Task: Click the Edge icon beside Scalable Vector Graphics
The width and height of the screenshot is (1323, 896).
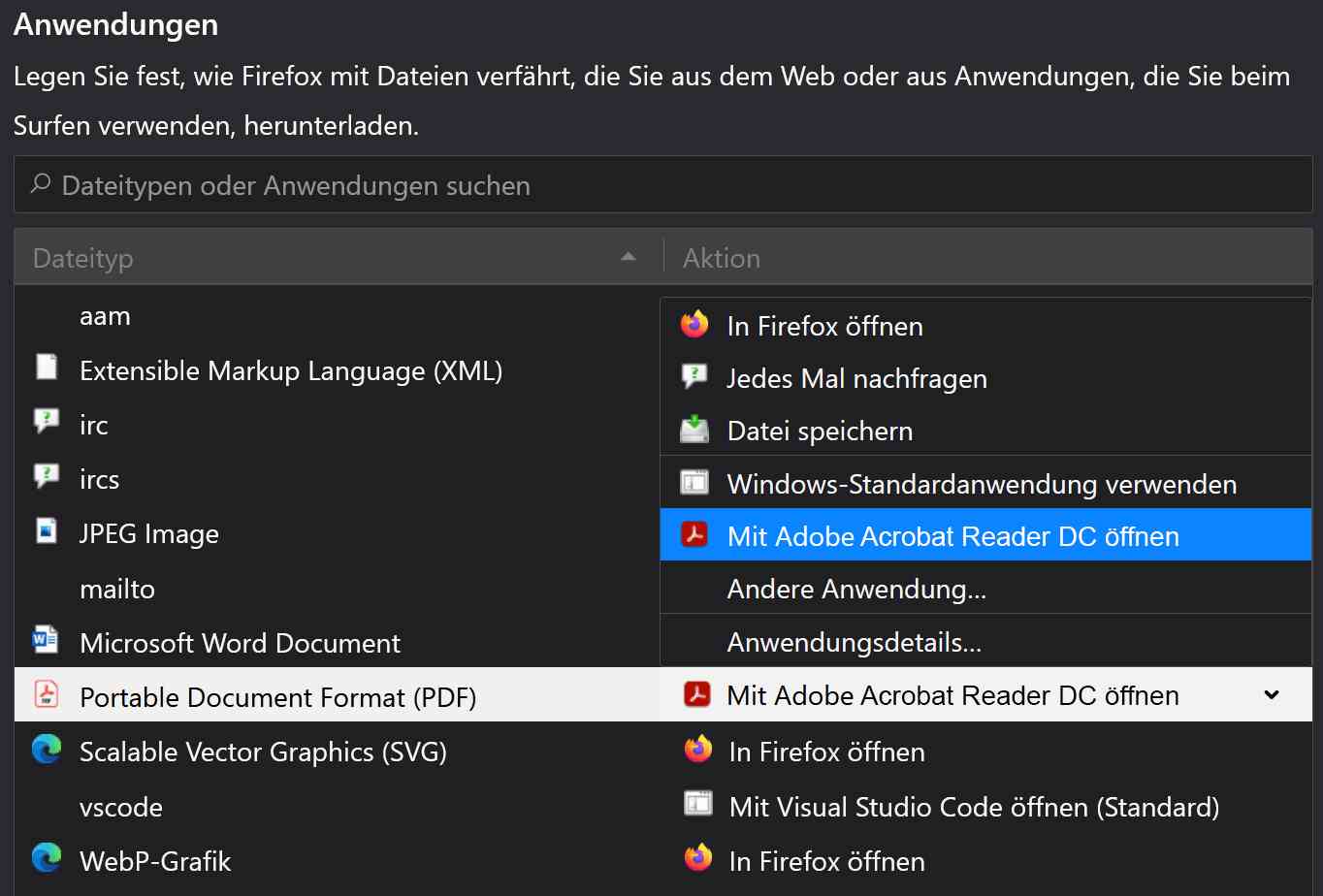Action: (x=46, y=750)
